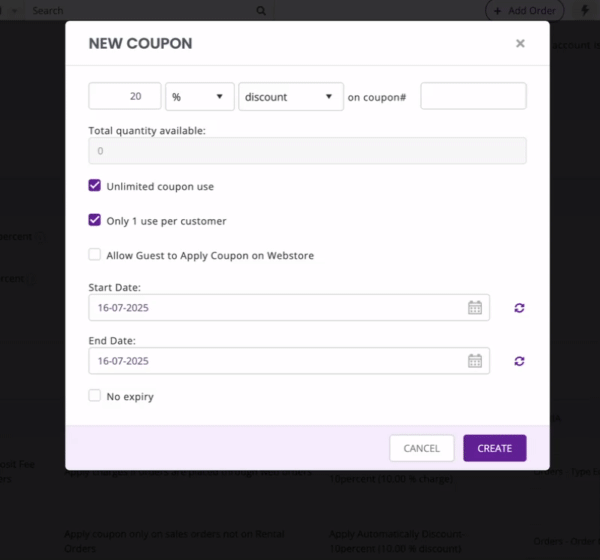Open the % unit dropdown
The width and height of the screenshot is (600, 560).
point(200,96)
